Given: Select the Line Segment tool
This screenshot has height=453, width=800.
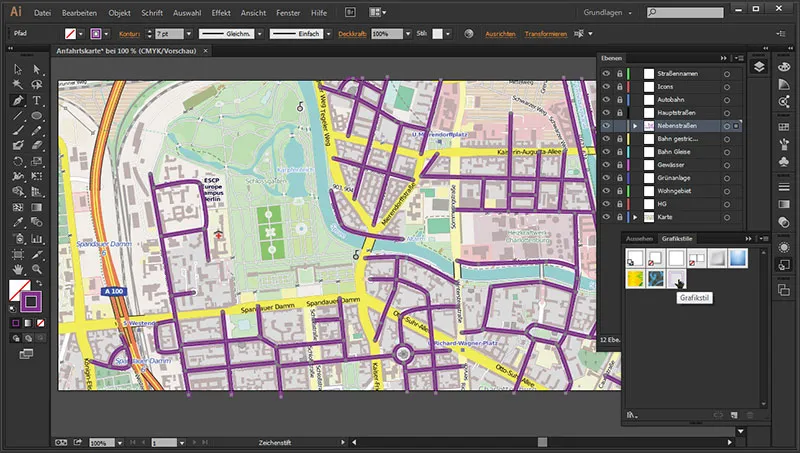Looking at the screenshot, I should point(18,116).
